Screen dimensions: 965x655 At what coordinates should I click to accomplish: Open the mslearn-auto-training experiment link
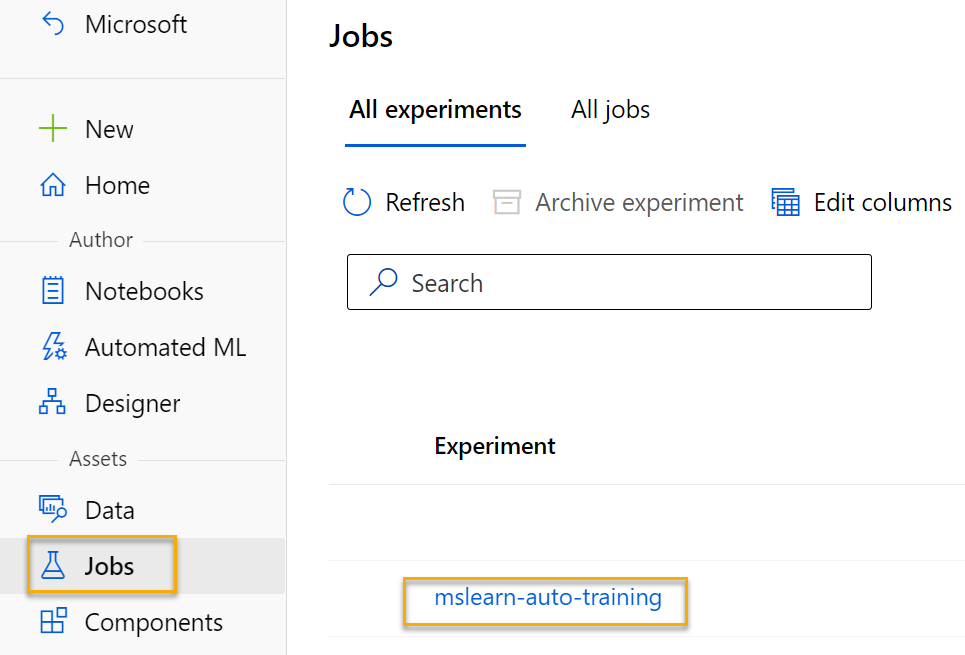[548, 597]
